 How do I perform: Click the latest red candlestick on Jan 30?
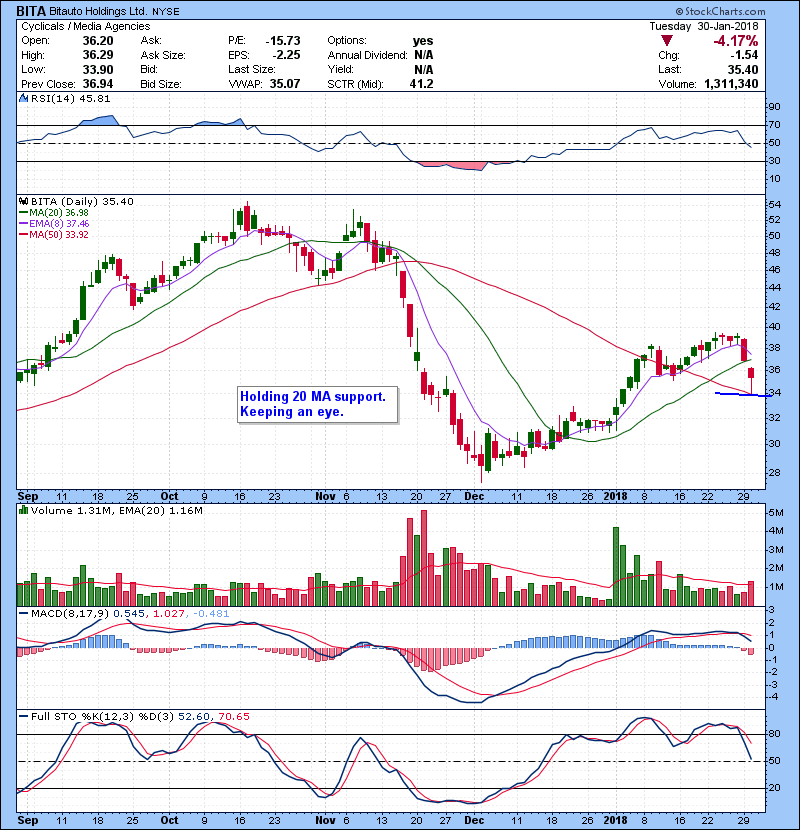751,381
